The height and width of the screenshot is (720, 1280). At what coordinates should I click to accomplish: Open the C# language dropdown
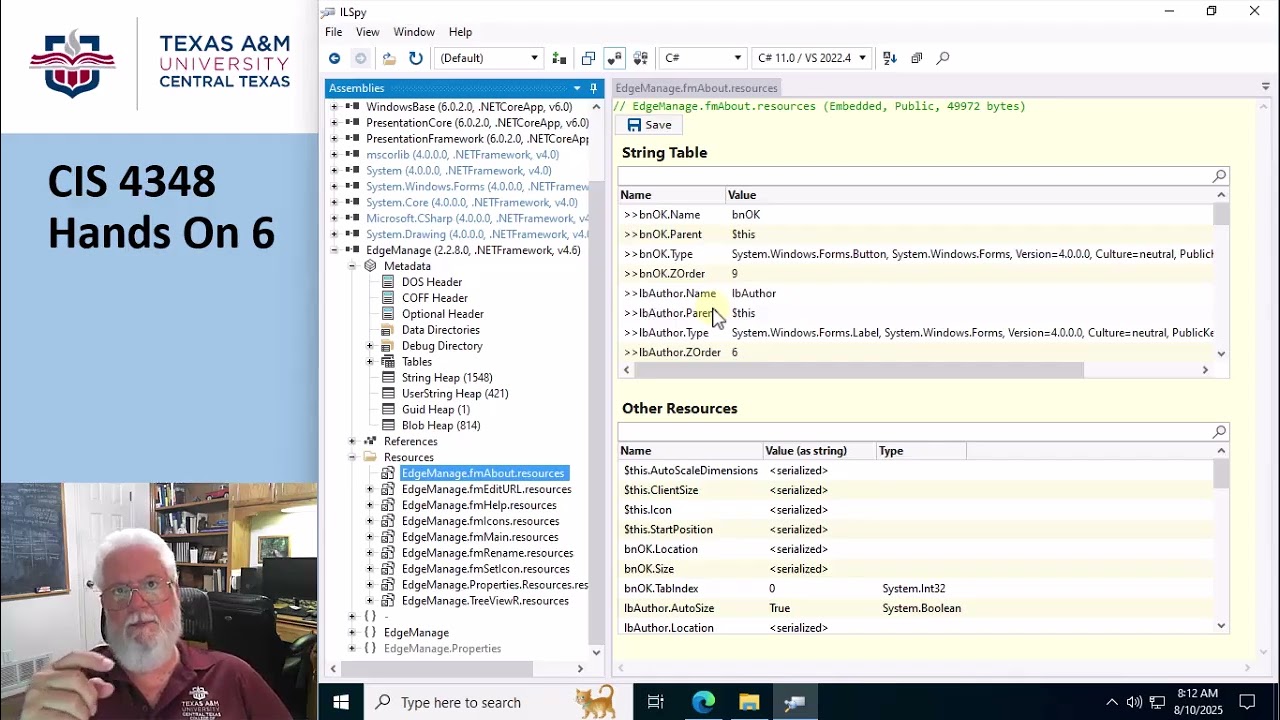pos(703,58)
